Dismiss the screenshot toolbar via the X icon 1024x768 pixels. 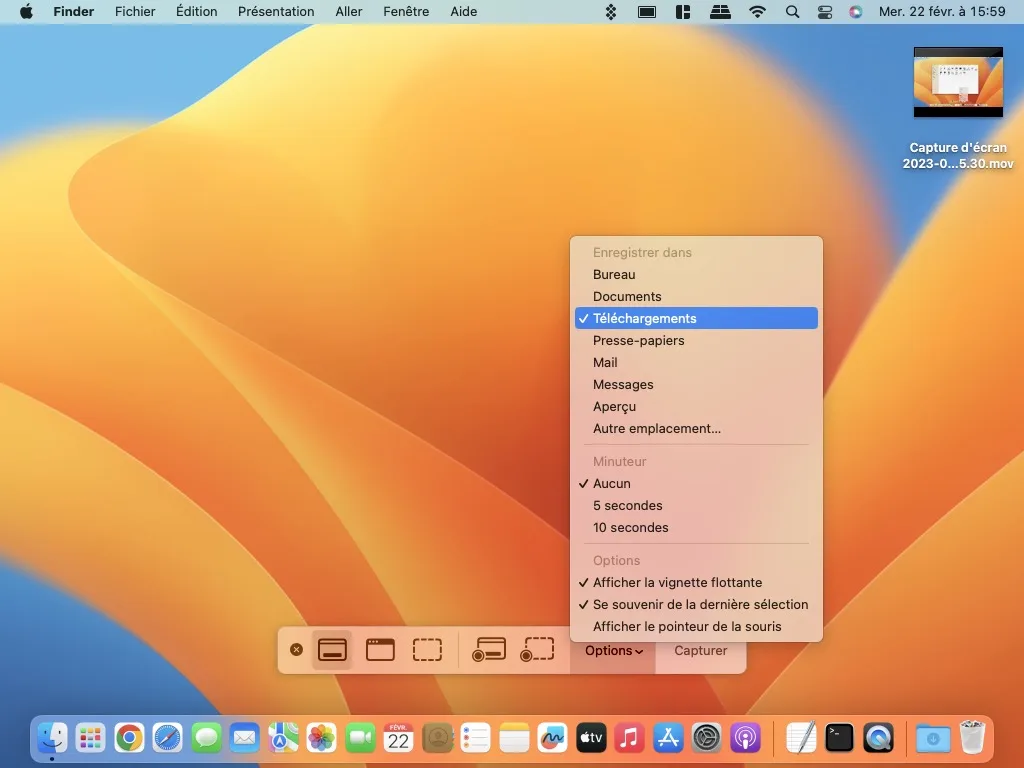click(296, 649)
